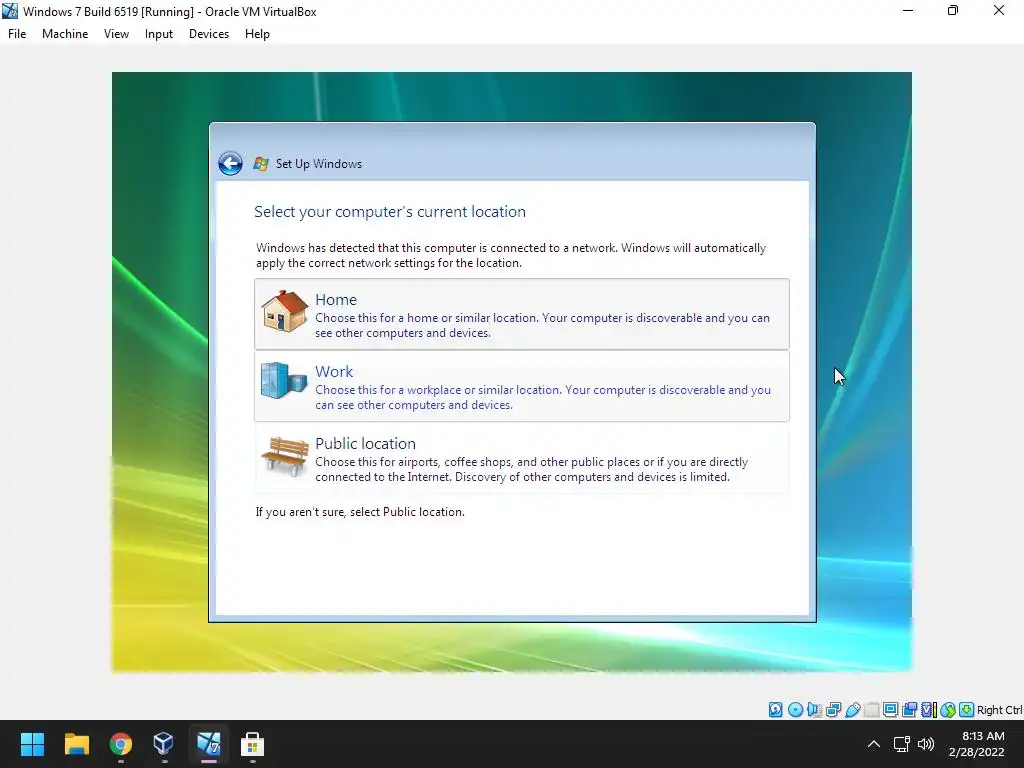The width and height of the screenshot is (1024, 768).
Task: Click the hard disk activity indicator in VirtualBox status bar
Action: click(x=775, y=709)
